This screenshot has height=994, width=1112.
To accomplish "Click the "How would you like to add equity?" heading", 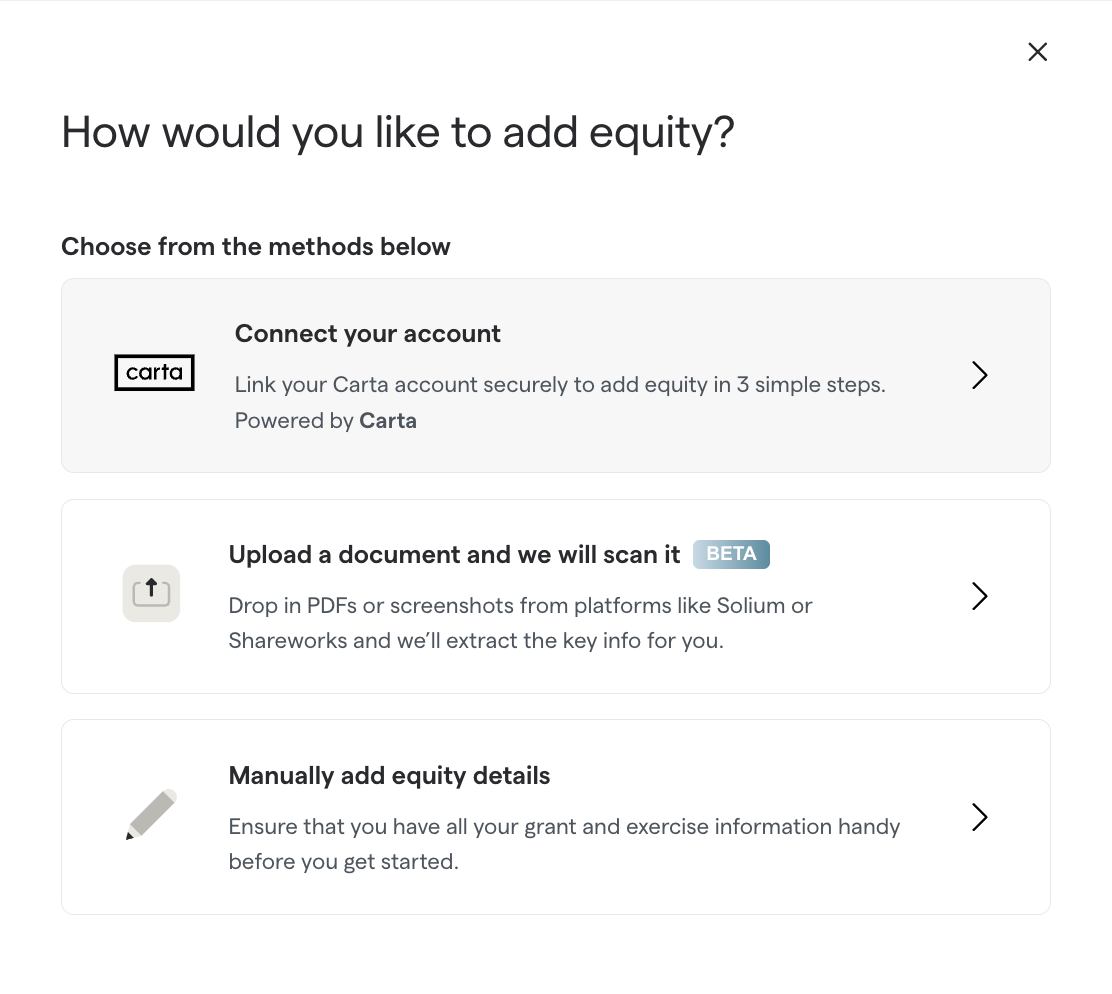I will coord(398,133).
